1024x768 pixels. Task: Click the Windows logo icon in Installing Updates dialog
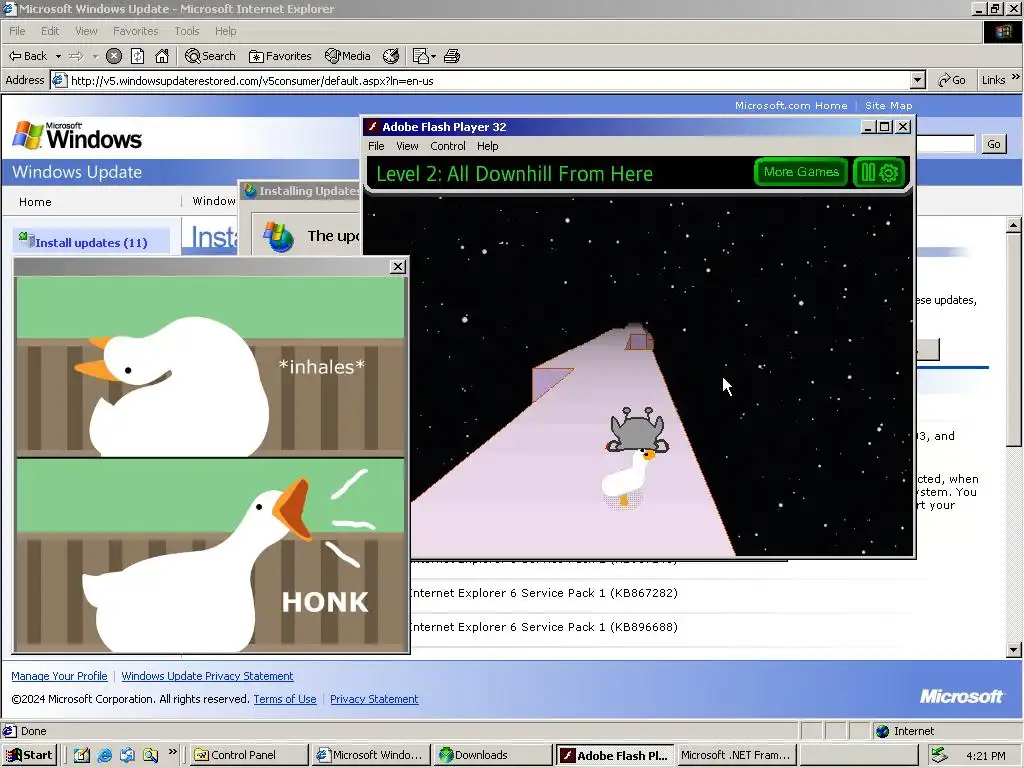279,236
